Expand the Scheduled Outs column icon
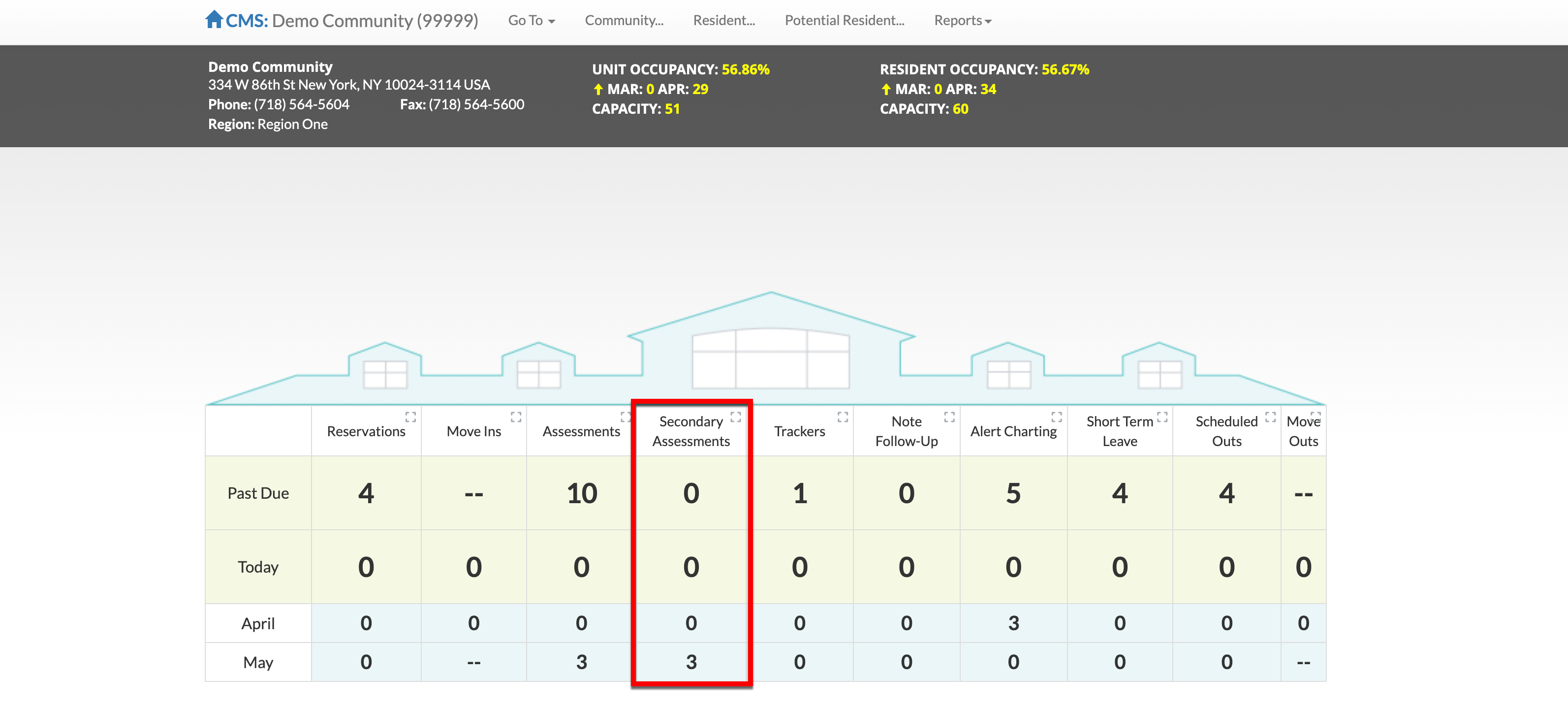 (1270, 417)
